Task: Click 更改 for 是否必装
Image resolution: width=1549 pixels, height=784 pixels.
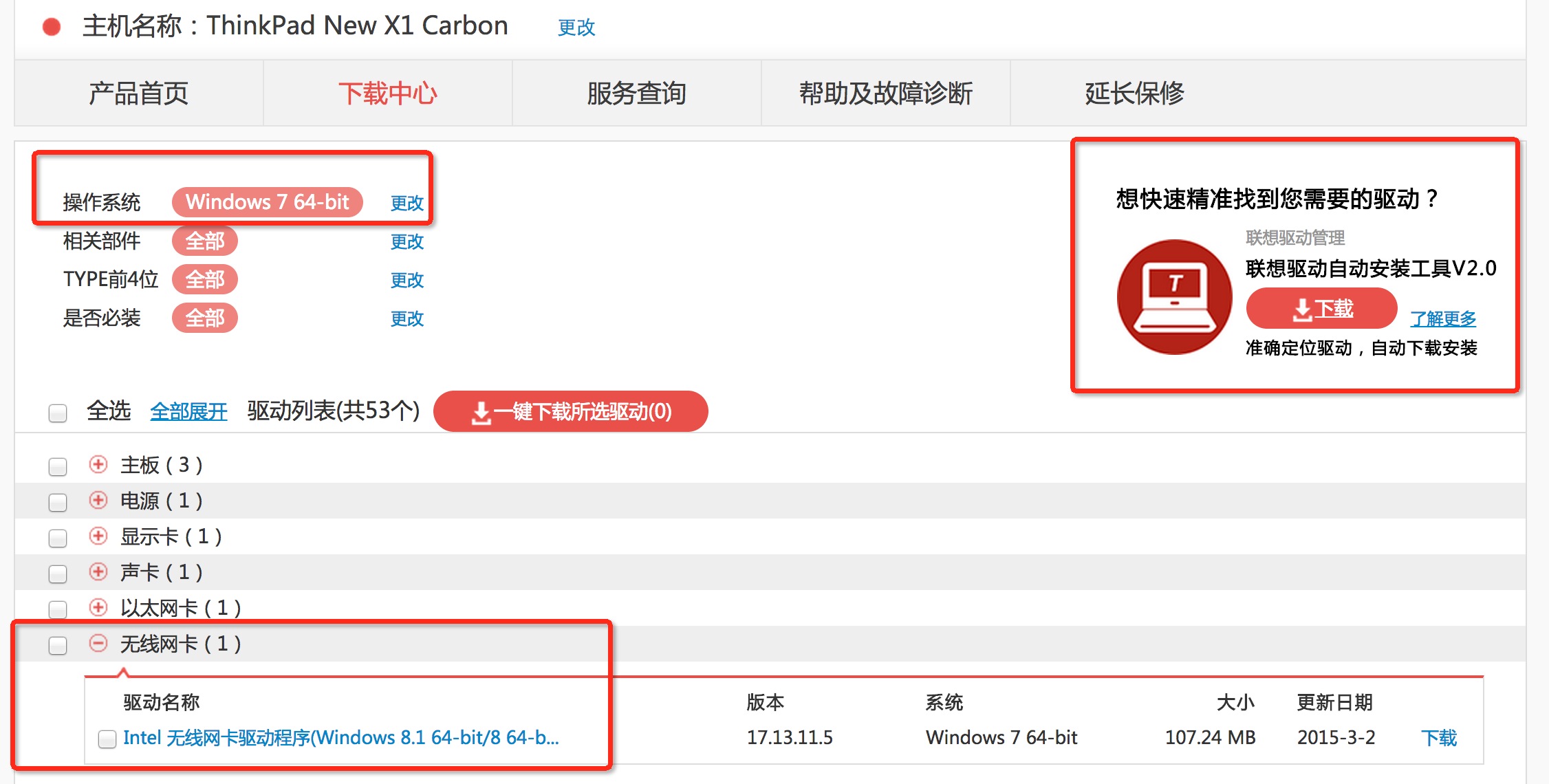Action: pos(407,318)
